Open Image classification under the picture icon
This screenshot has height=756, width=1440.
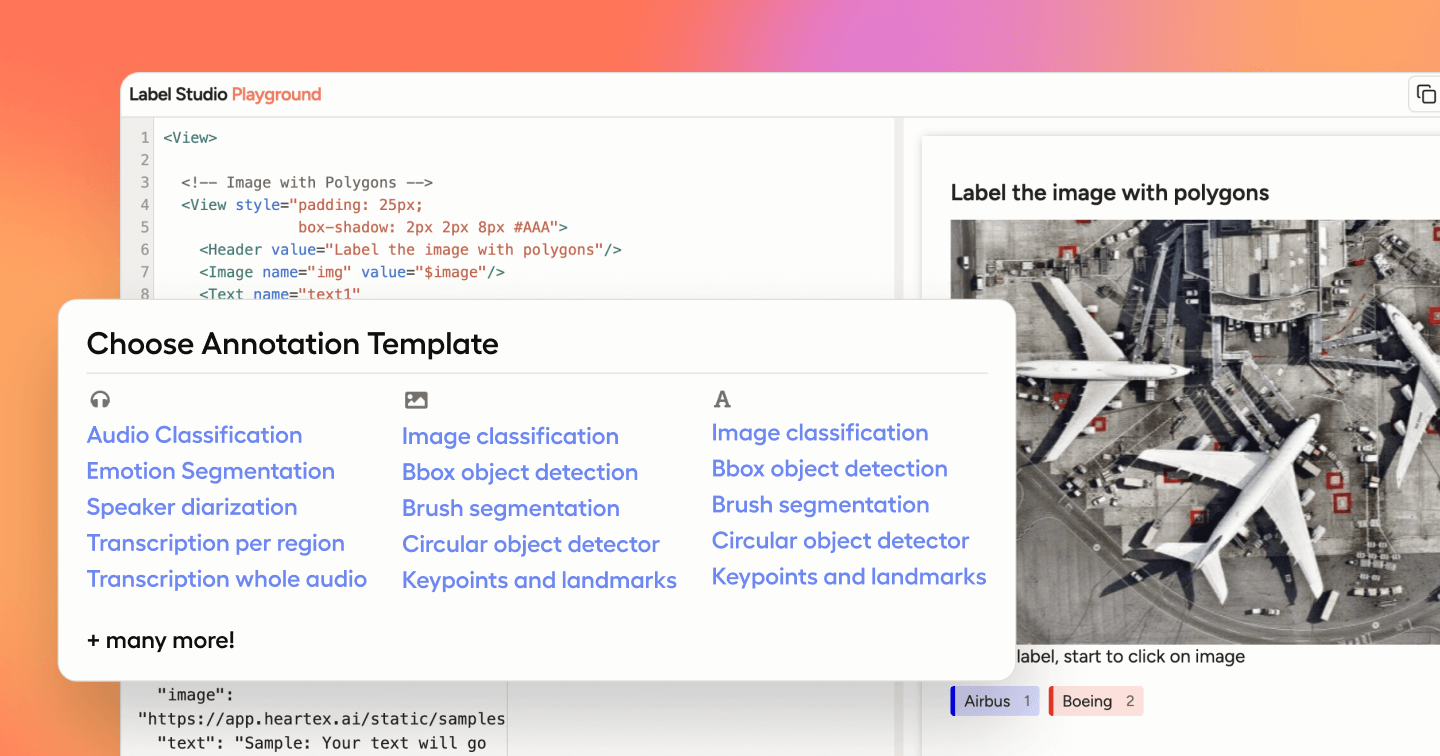point(510,436)
